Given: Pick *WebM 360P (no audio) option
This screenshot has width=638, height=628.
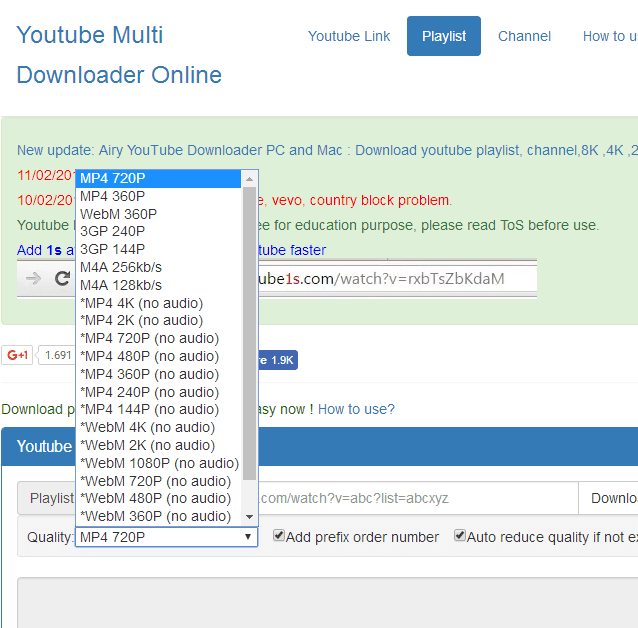Looking at the screenshot, I should pos(158,516).
